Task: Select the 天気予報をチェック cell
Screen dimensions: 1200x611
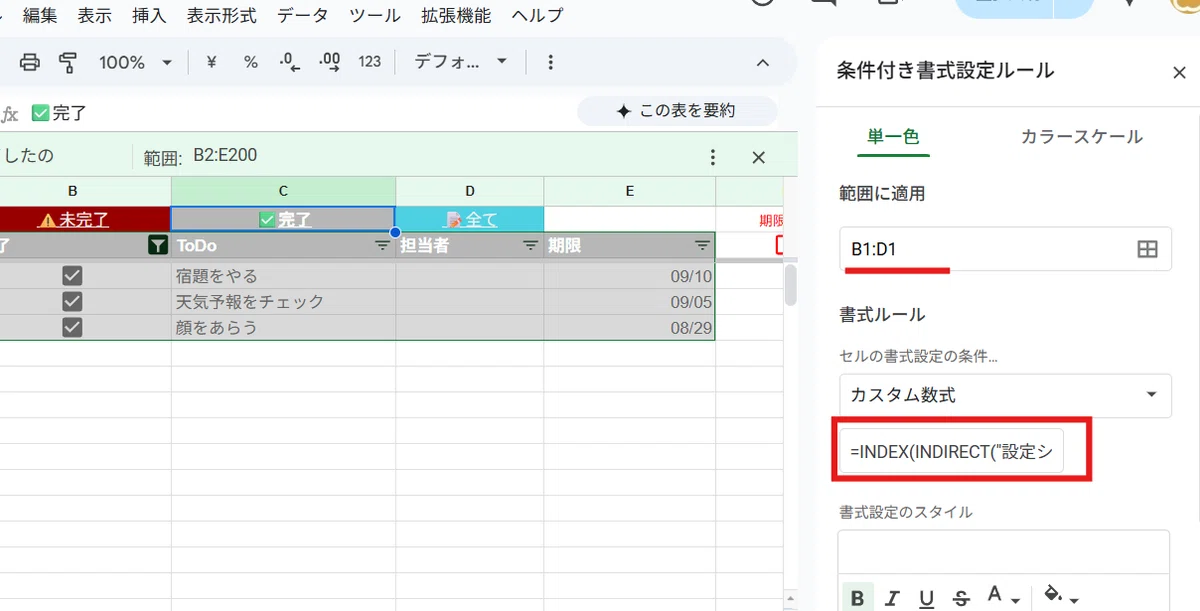Action: tap(283, 302)
